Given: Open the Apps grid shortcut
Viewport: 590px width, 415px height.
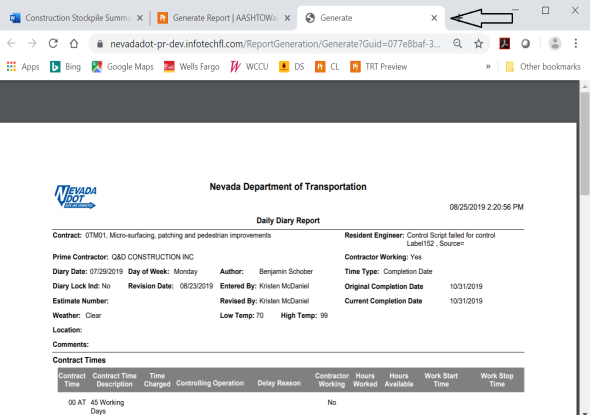Looking at the screenshot, I should (23, 67).
